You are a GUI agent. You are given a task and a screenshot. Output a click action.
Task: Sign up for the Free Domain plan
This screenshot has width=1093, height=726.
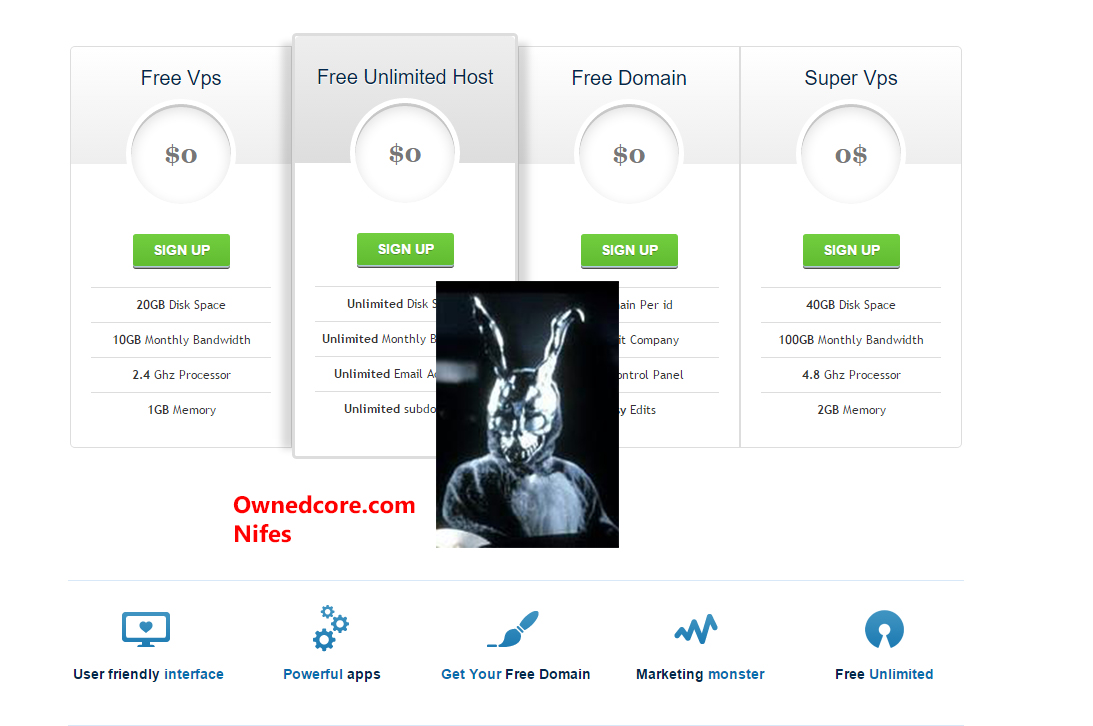(629, 251)
